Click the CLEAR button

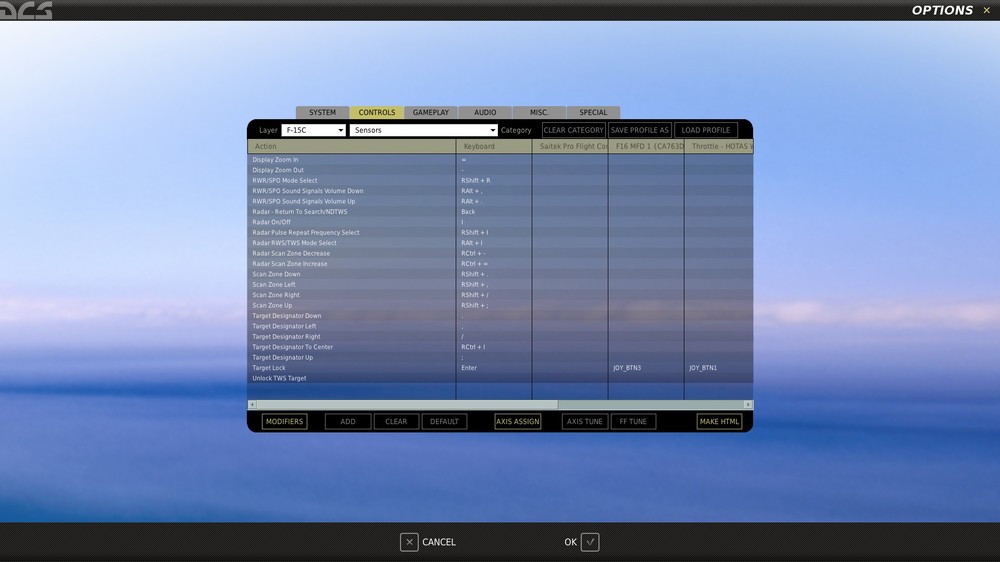tap(396, 422)
